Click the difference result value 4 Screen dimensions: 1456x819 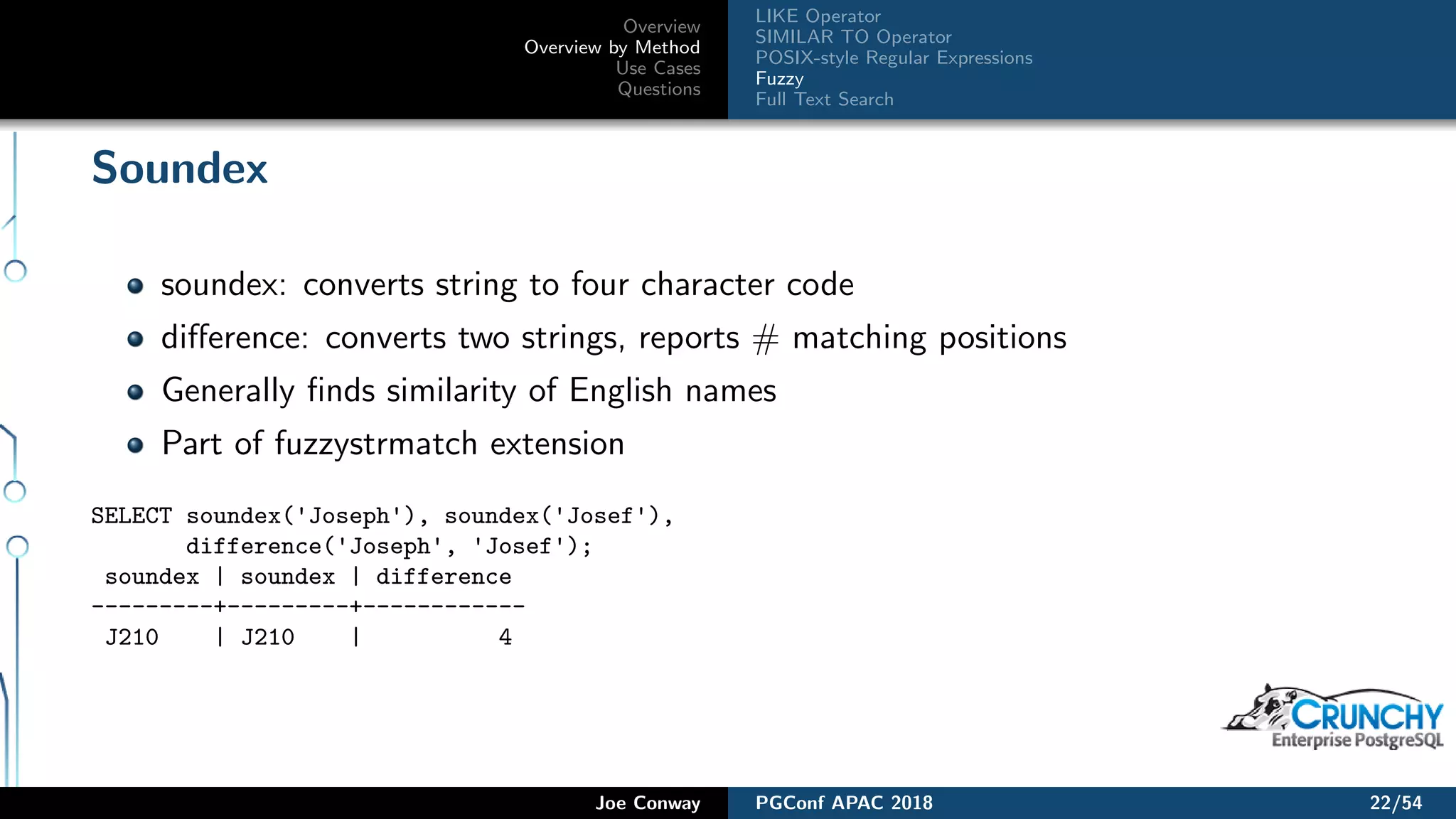pos(505,637)
